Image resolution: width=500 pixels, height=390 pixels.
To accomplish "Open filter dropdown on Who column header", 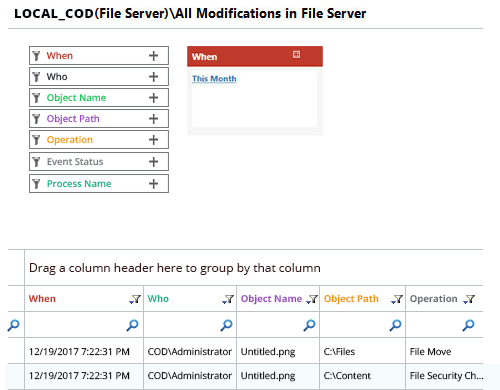I will click(x=228, y=299).
